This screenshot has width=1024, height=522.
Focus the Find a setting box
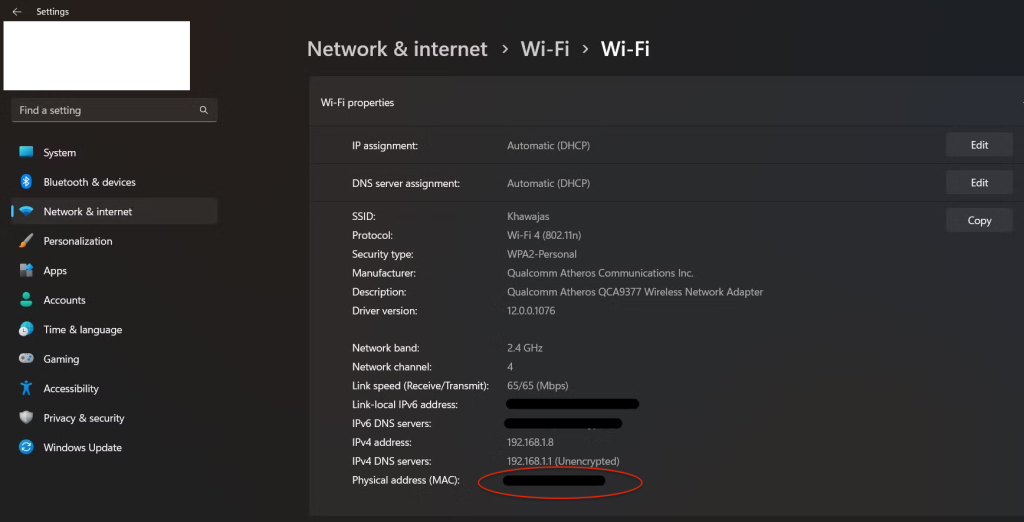click(105, 110)
